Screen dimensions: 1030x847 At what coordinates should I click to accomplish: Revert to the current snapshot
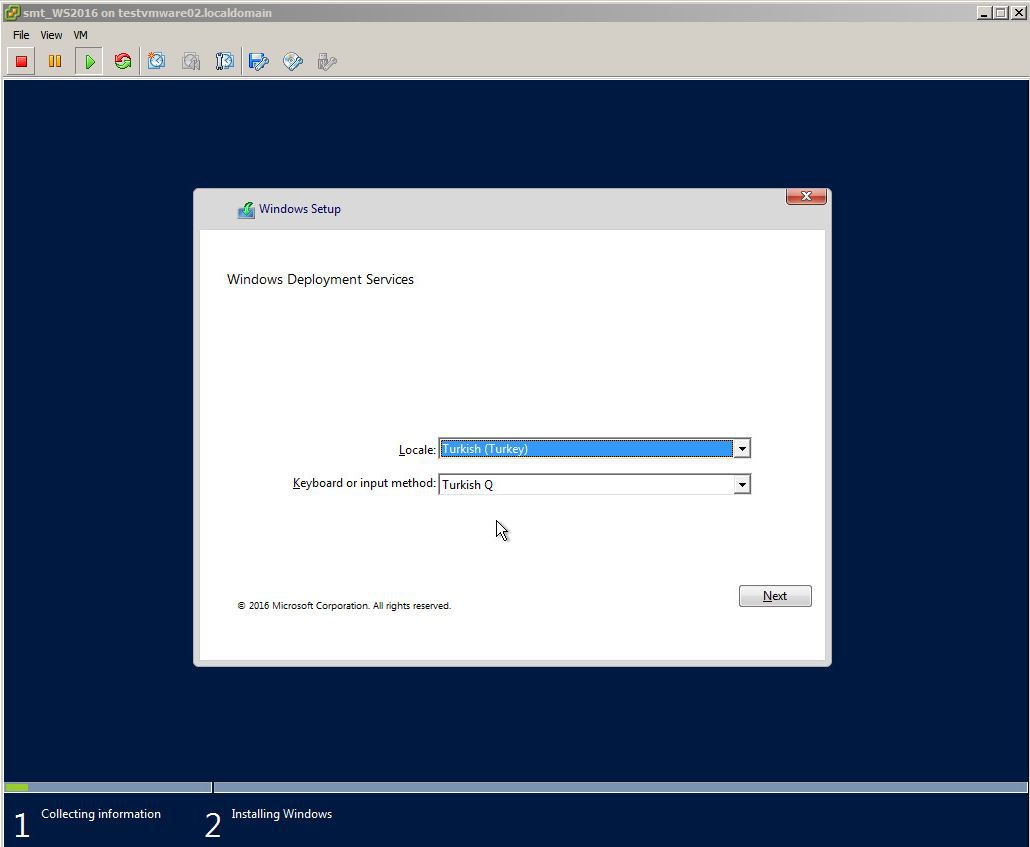190,61
